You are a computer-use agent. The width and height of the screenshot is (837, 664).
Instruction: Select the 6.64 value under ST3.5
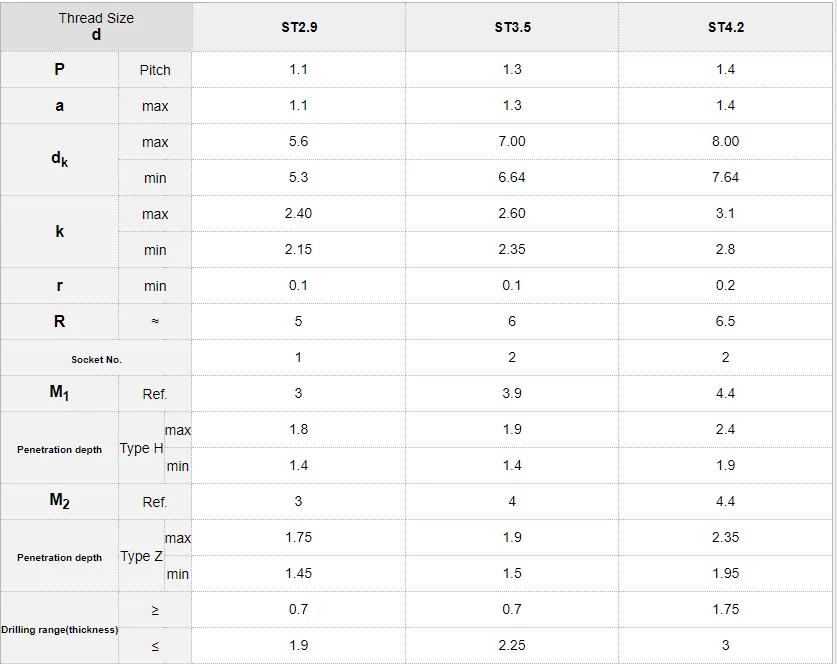point(512,177)
